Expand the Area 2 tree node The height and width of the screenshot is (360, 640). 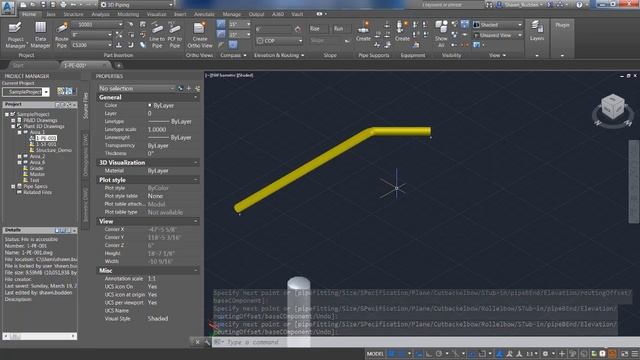[x=19, y=156]
